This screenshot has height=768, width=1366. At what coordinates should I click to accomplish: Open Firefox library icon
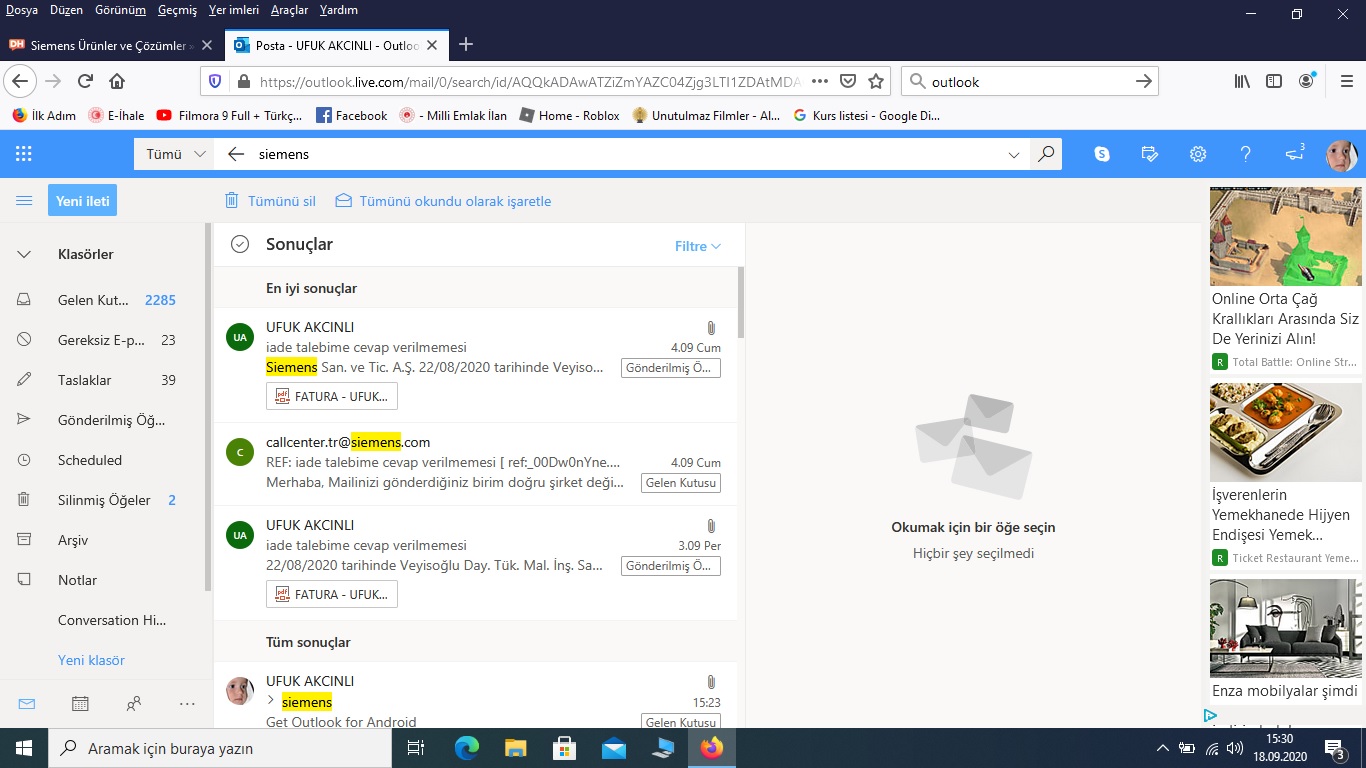[x=1242, y=81]
